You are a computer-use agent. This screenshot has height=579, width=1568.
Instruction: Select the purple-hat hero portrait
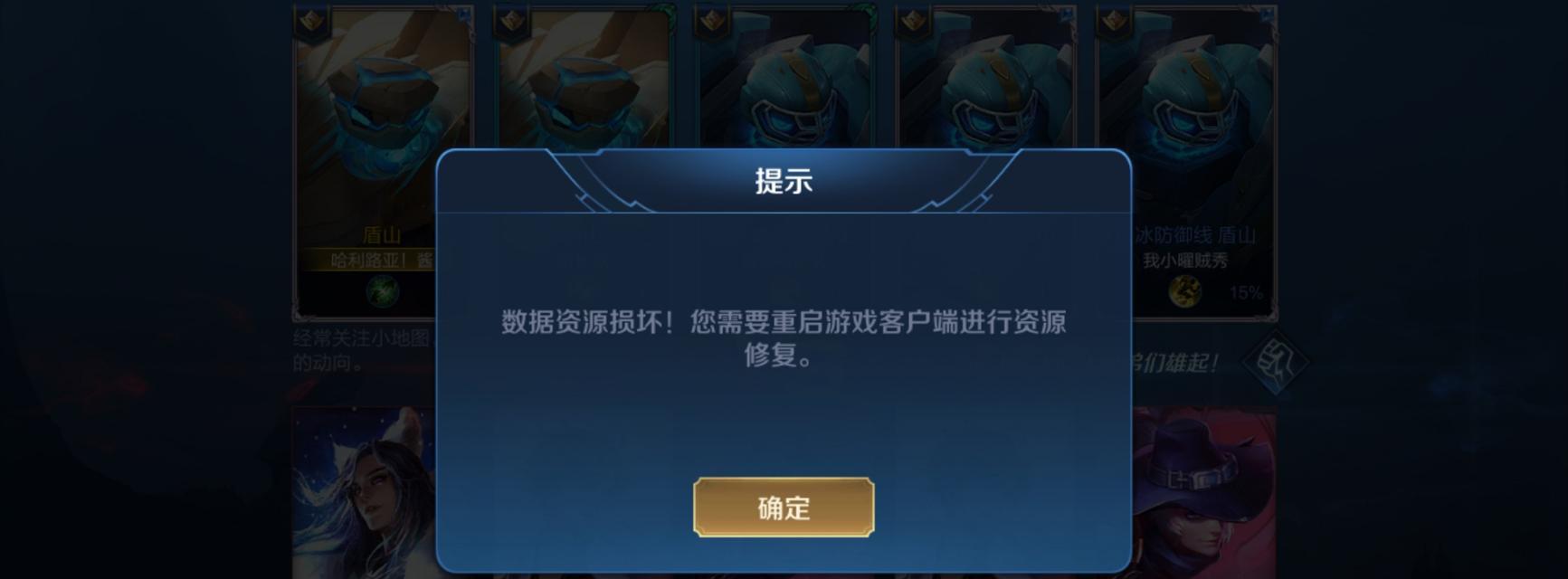tap(1203, 493)
